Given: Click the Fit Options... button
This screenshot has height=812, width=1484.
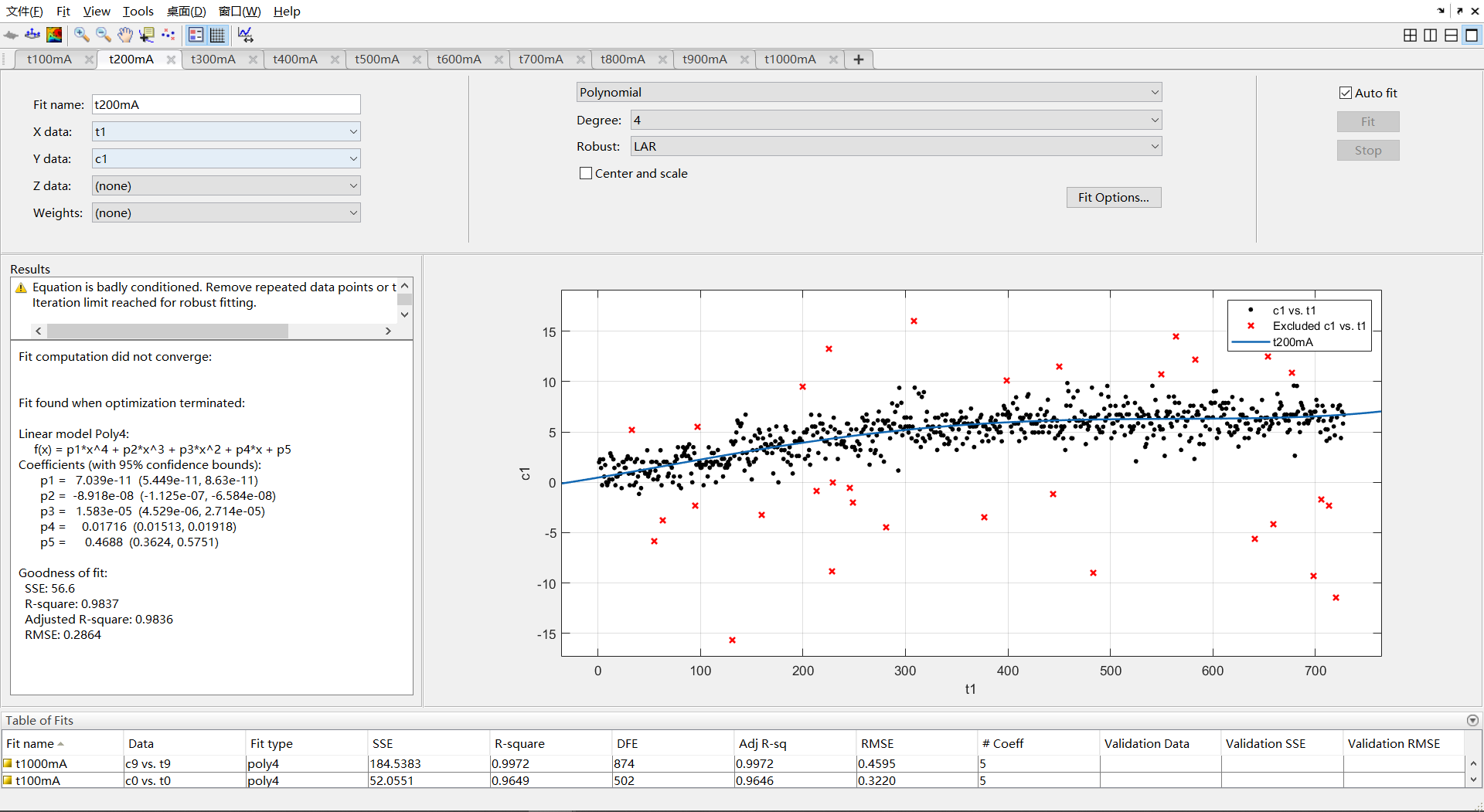Looking at the screenshot, I should pos(1114,197).
